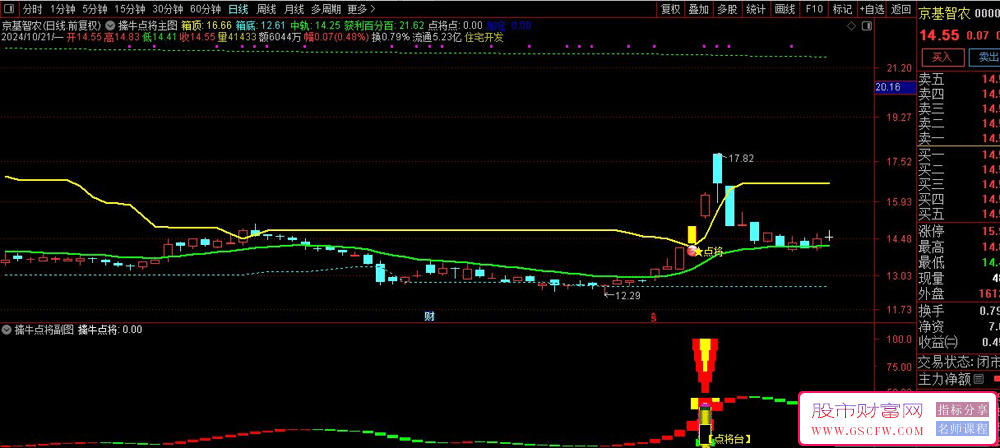Click the 主力净额 label
Viewport: 1000px width, 448px height.
(944, 379)
